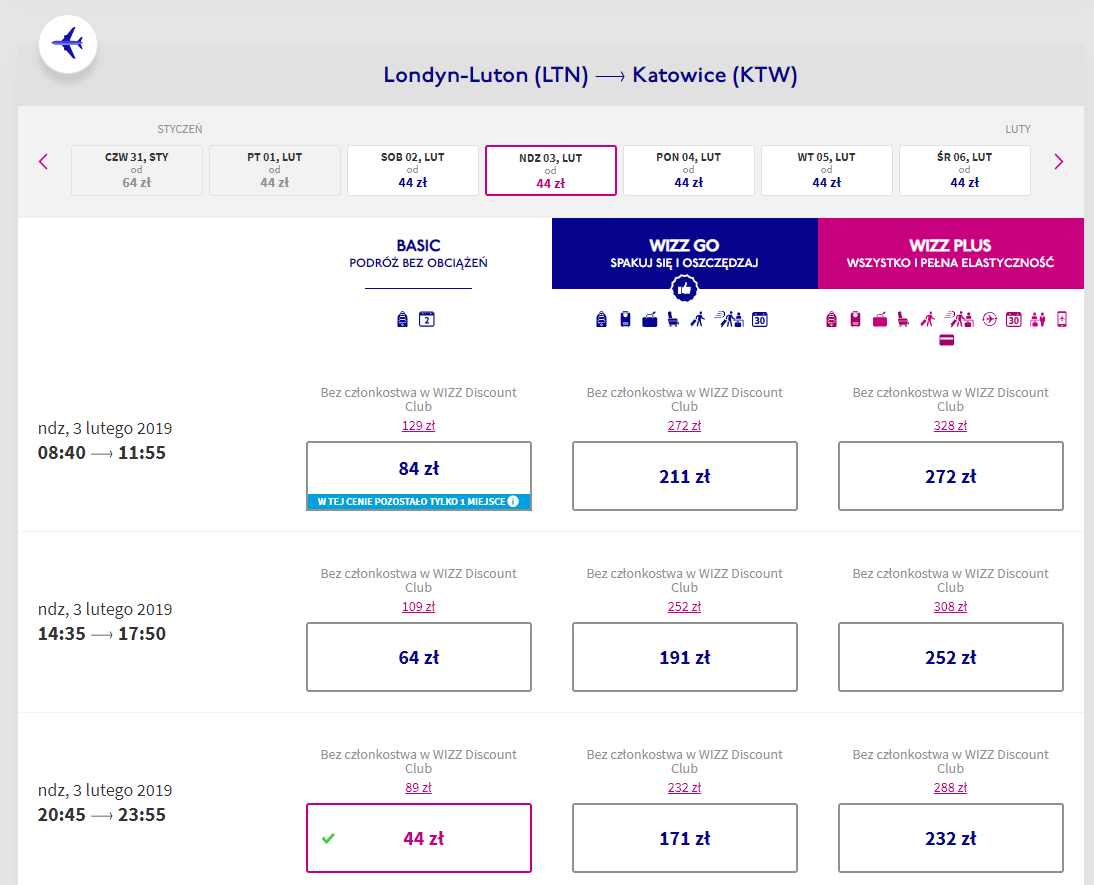Click the last-seat-at-this-price blue banner

[419, 501]
